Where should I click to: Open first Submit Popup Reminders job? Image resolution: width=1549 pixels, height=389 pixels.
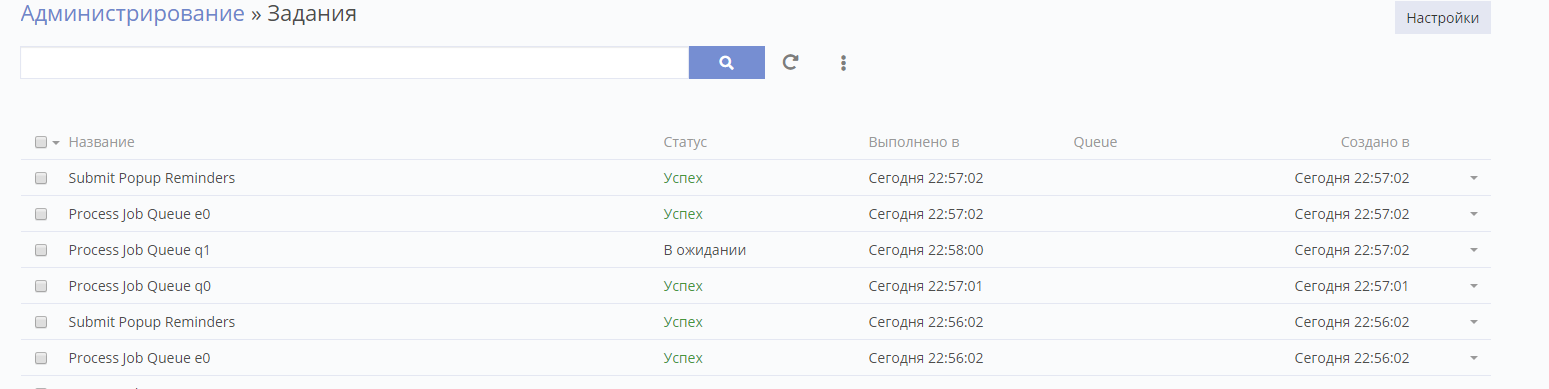(152, 178)
